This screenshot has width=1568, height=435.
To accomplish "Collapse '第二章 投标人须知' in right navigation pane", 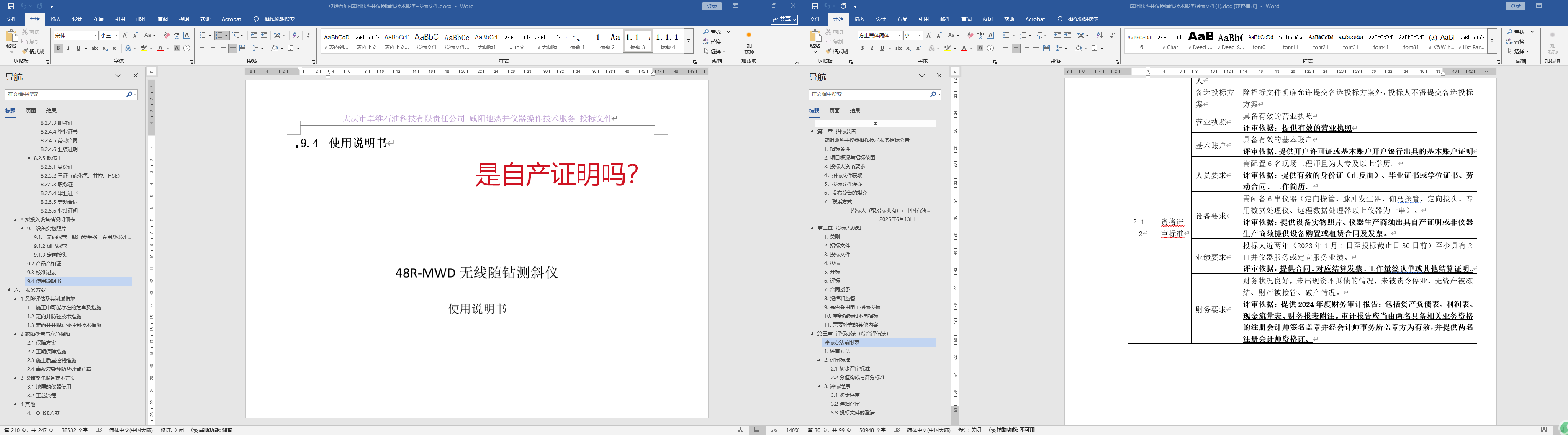I will click(x=812, y=229).
